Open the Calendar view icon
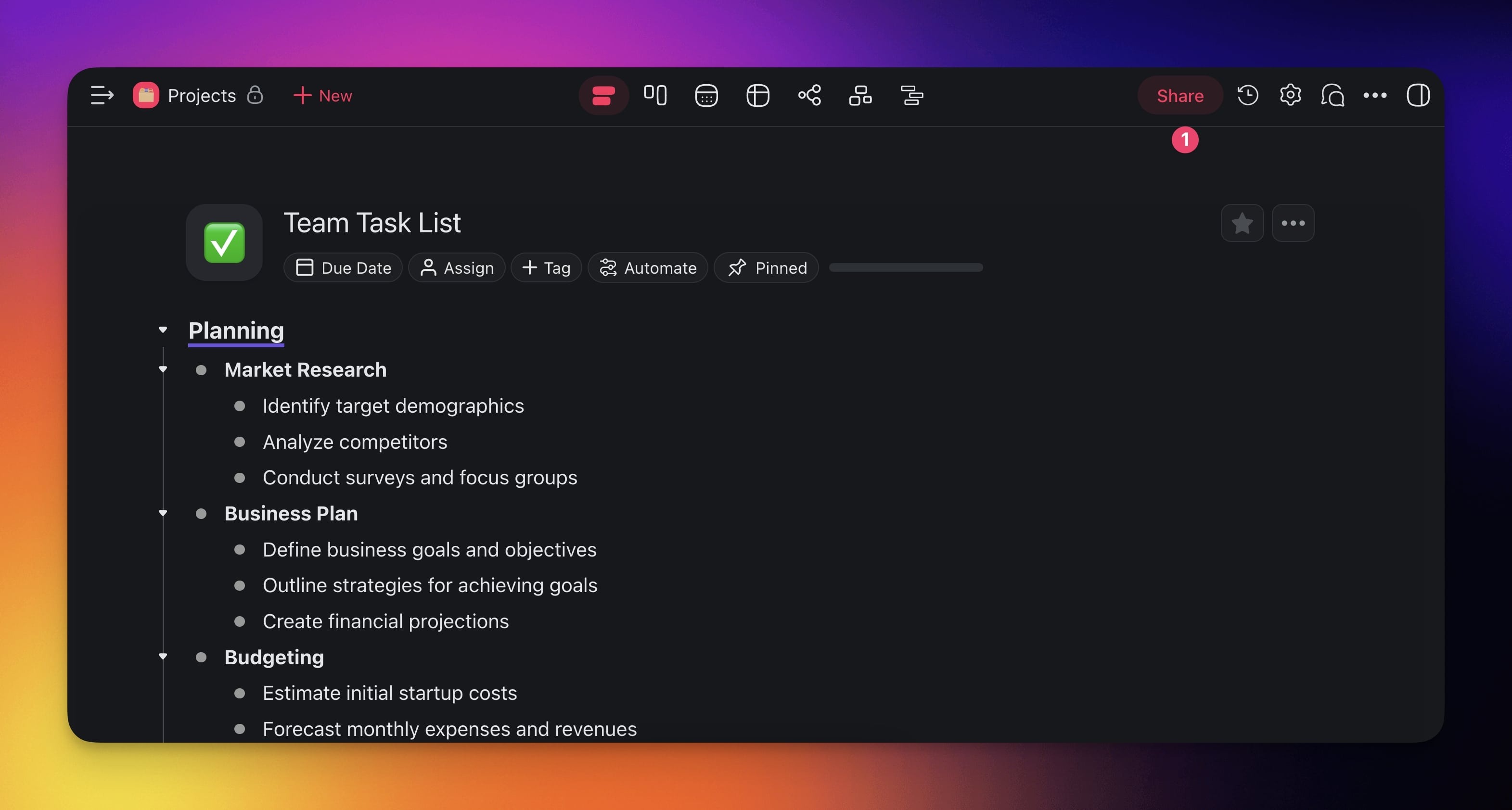The image size is (1512, 810). (706, 95)
